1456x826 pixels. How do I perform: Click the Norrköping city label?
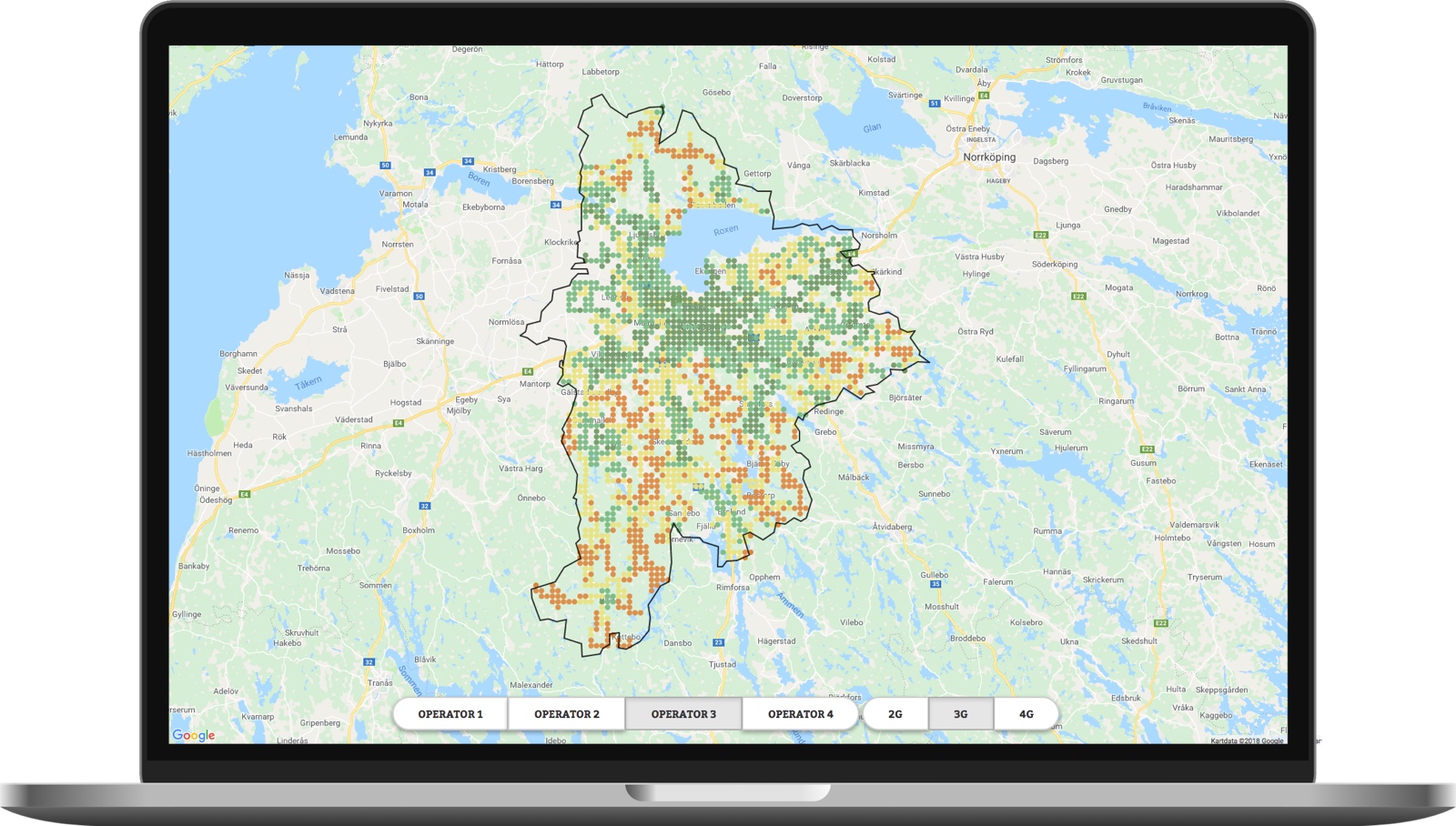pyautogui.click(x=989, y=157)
